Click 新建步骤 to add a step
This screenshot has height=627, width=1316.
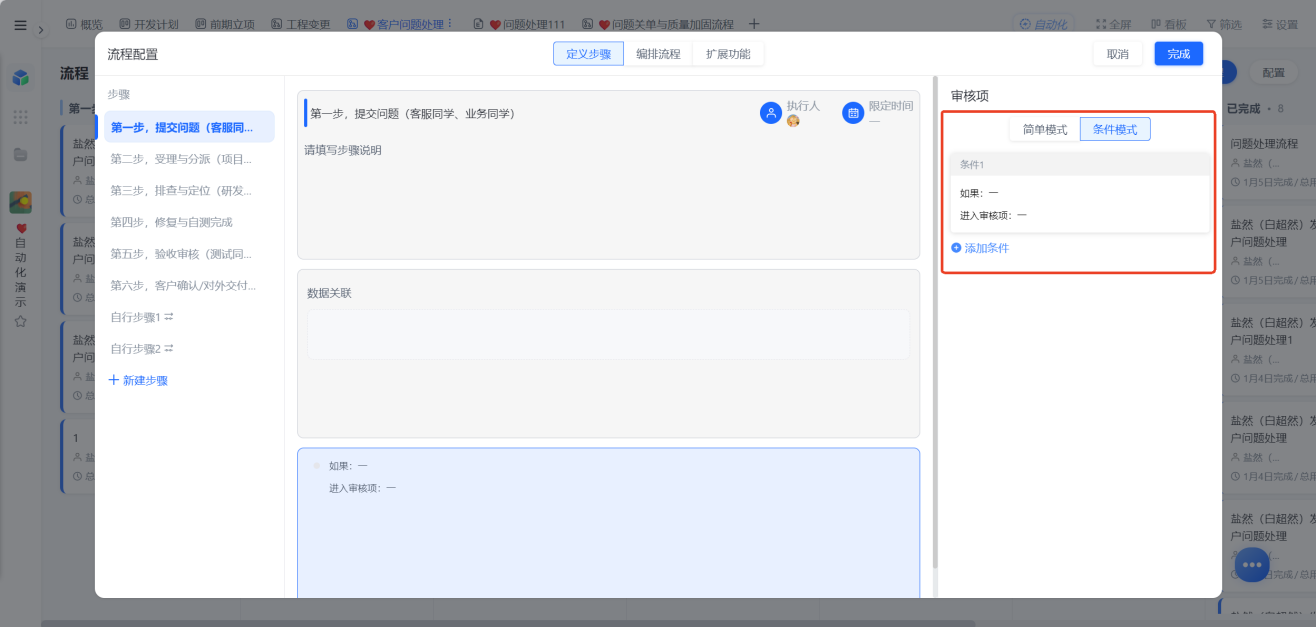138,381
